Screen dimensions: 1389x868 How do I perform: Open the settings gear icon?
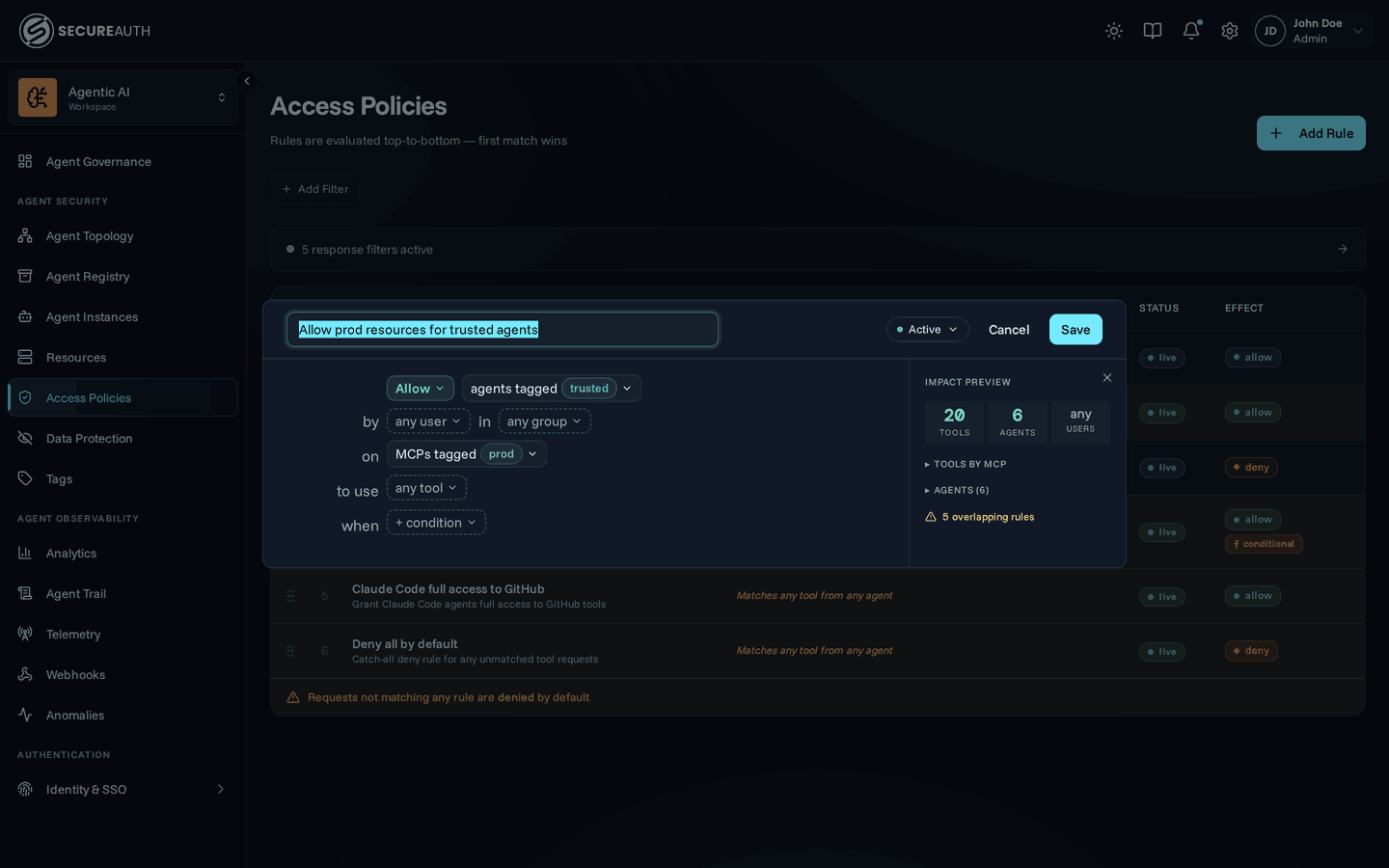pyautogui.click(x=1230, y=31)
